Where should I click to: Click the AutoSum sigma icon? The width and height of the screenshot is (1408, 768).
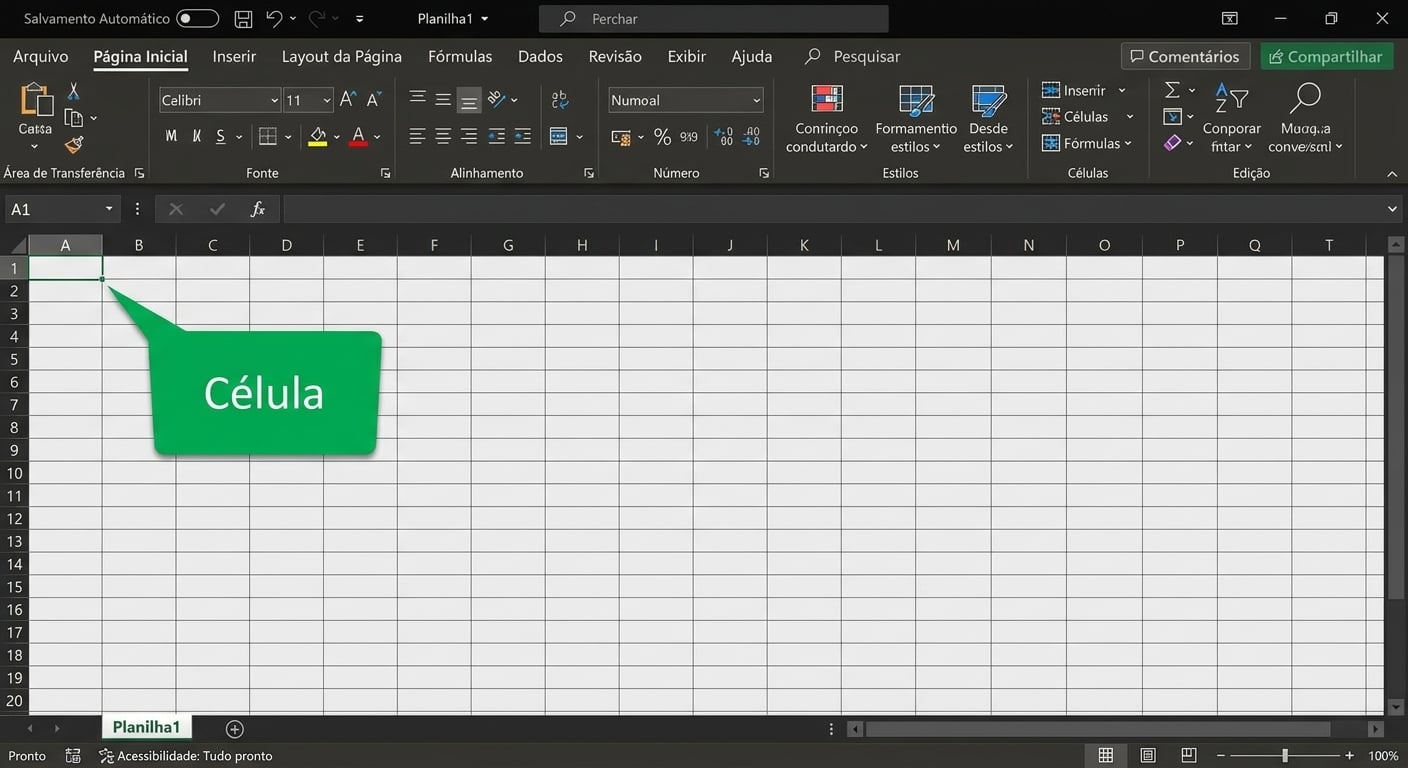tap(1173, 90)
